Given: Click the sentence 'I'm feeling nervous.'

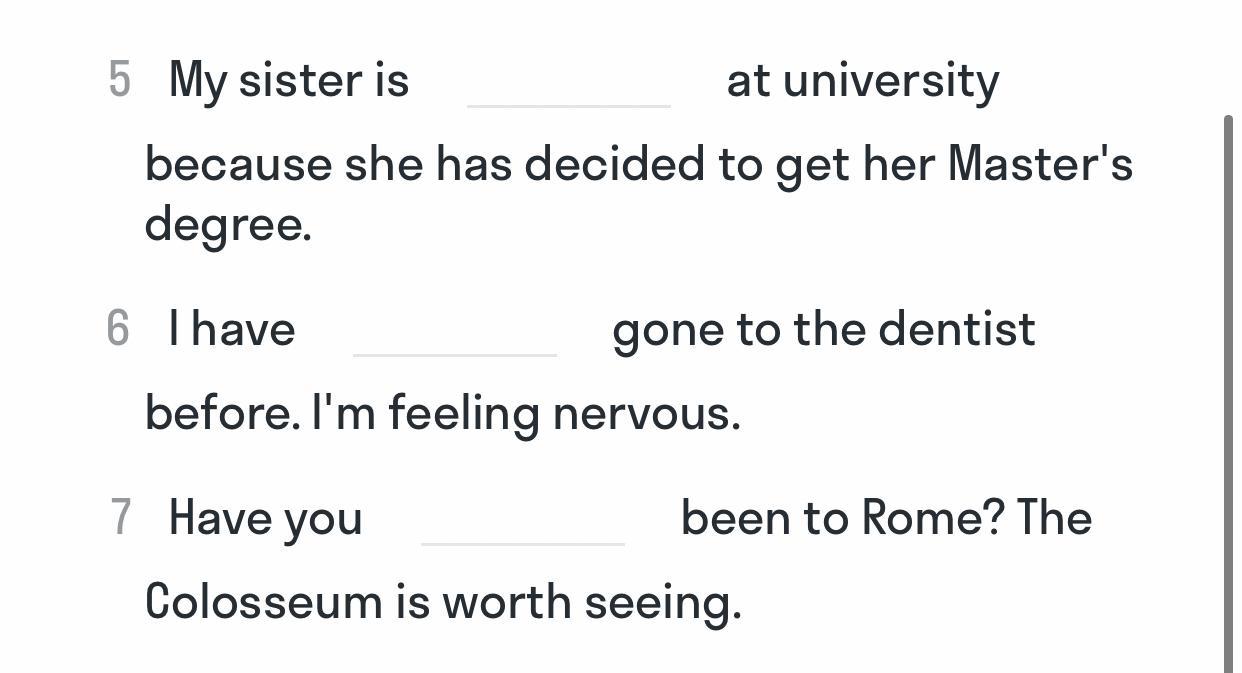Looking at the screenshot, I should 527,414.
